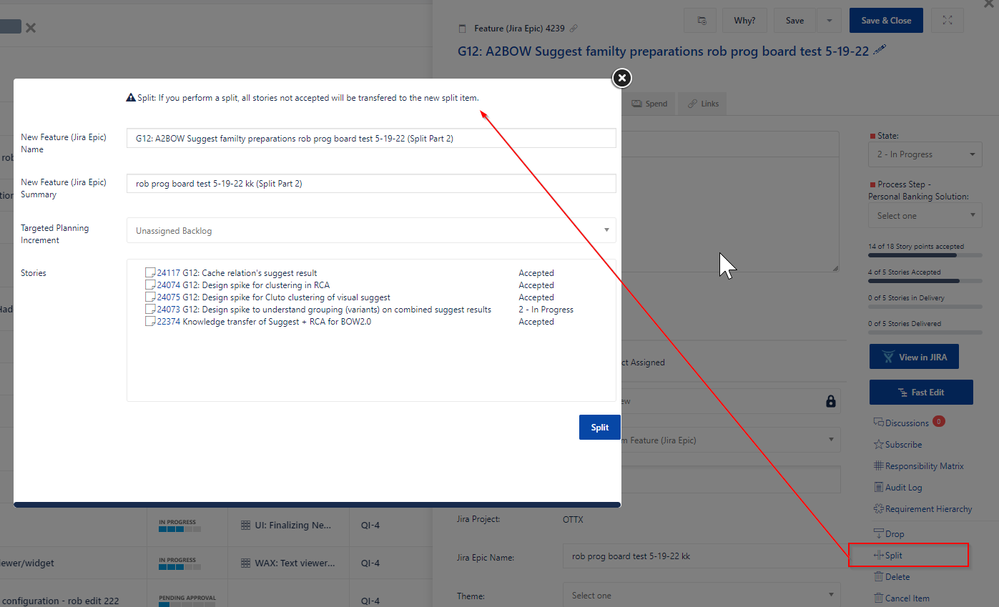Click the blue Split button in dialog
This screenshot has width=999, height=607.
click(599, 427)
